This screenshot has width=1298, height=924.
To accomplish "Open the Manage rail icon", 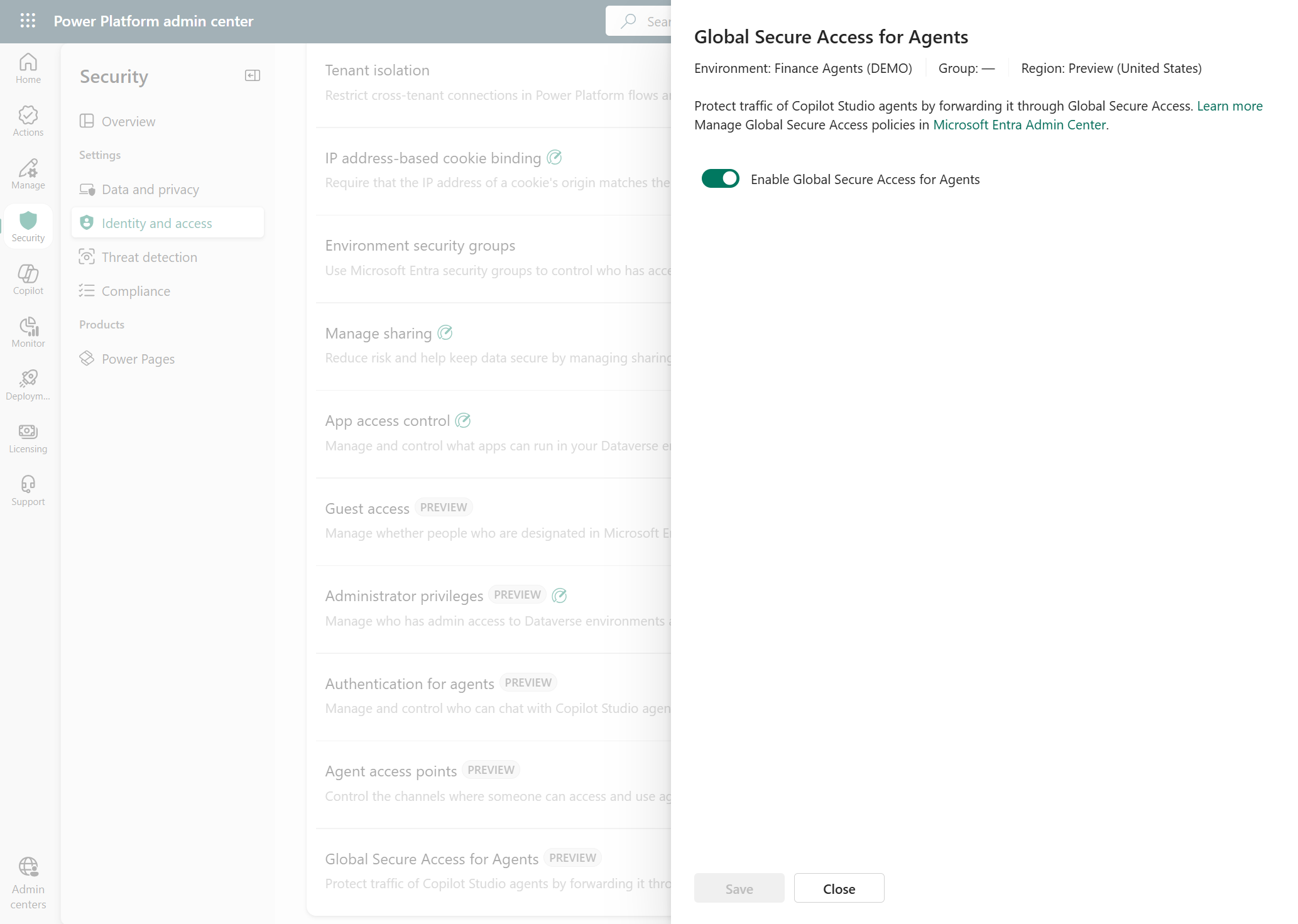I will point(28,174).
